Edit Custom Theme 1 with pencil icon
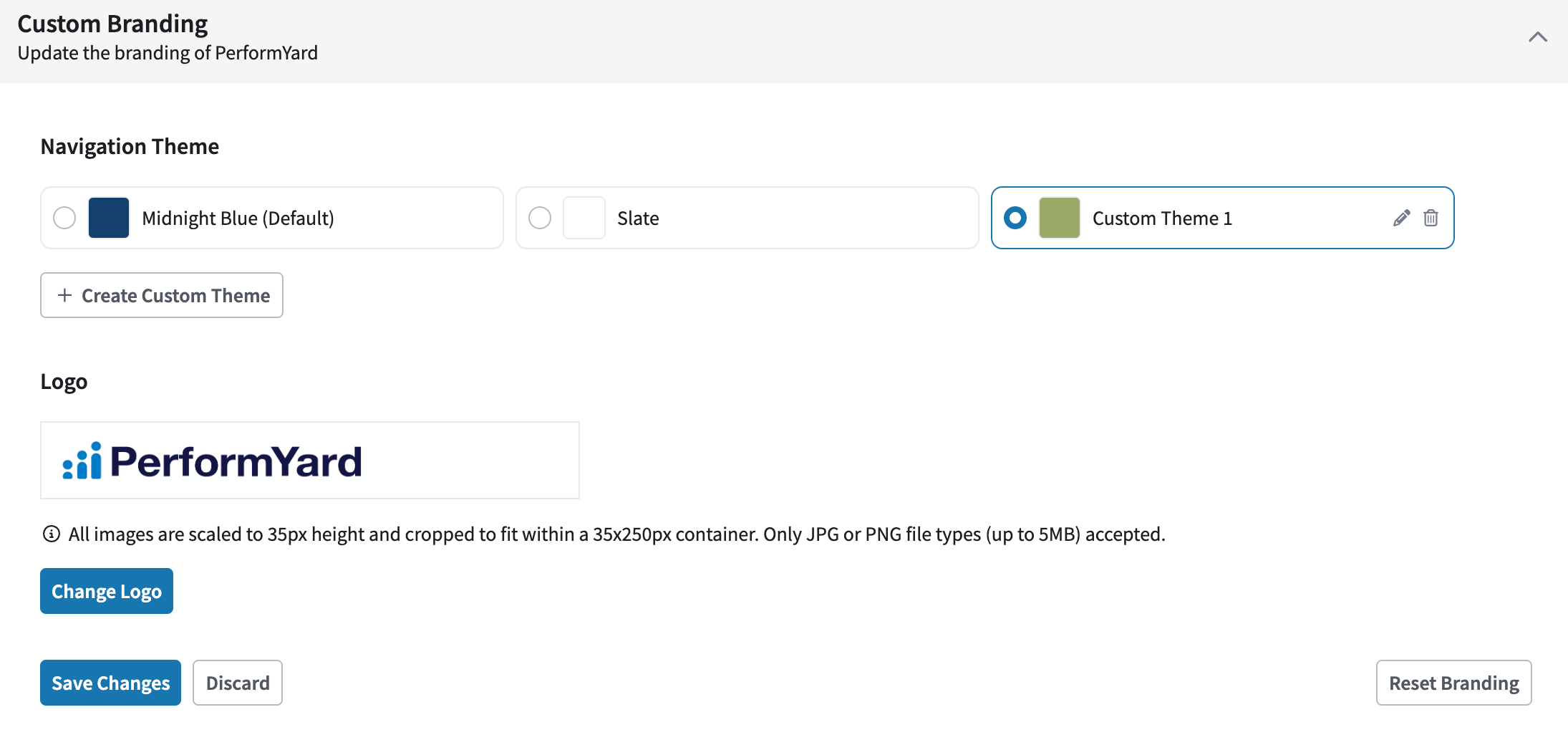This screenshot has width=1568, height=745. pyautogui.click(x=1401, y=218)
